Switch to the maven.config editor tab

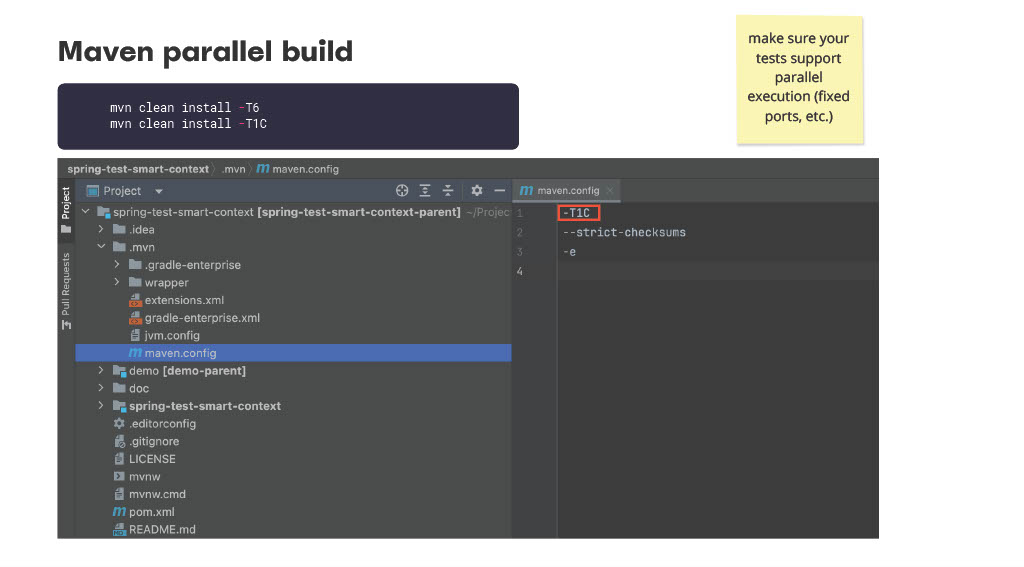click(566, 191)
